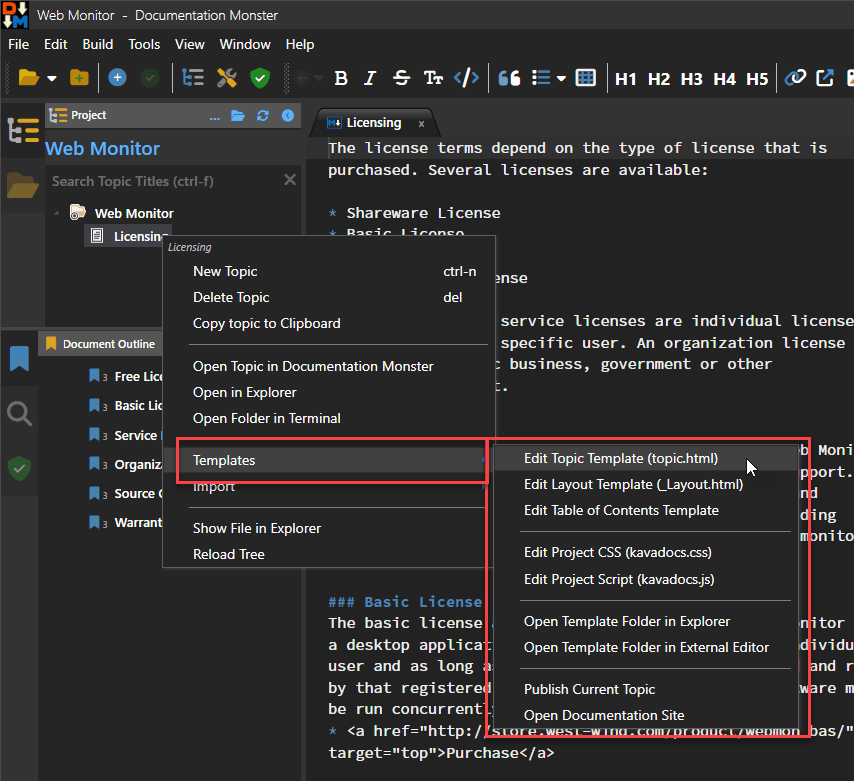Click the project tree sidebar icon
Viewport: 854px width, 781px height.
23,131
